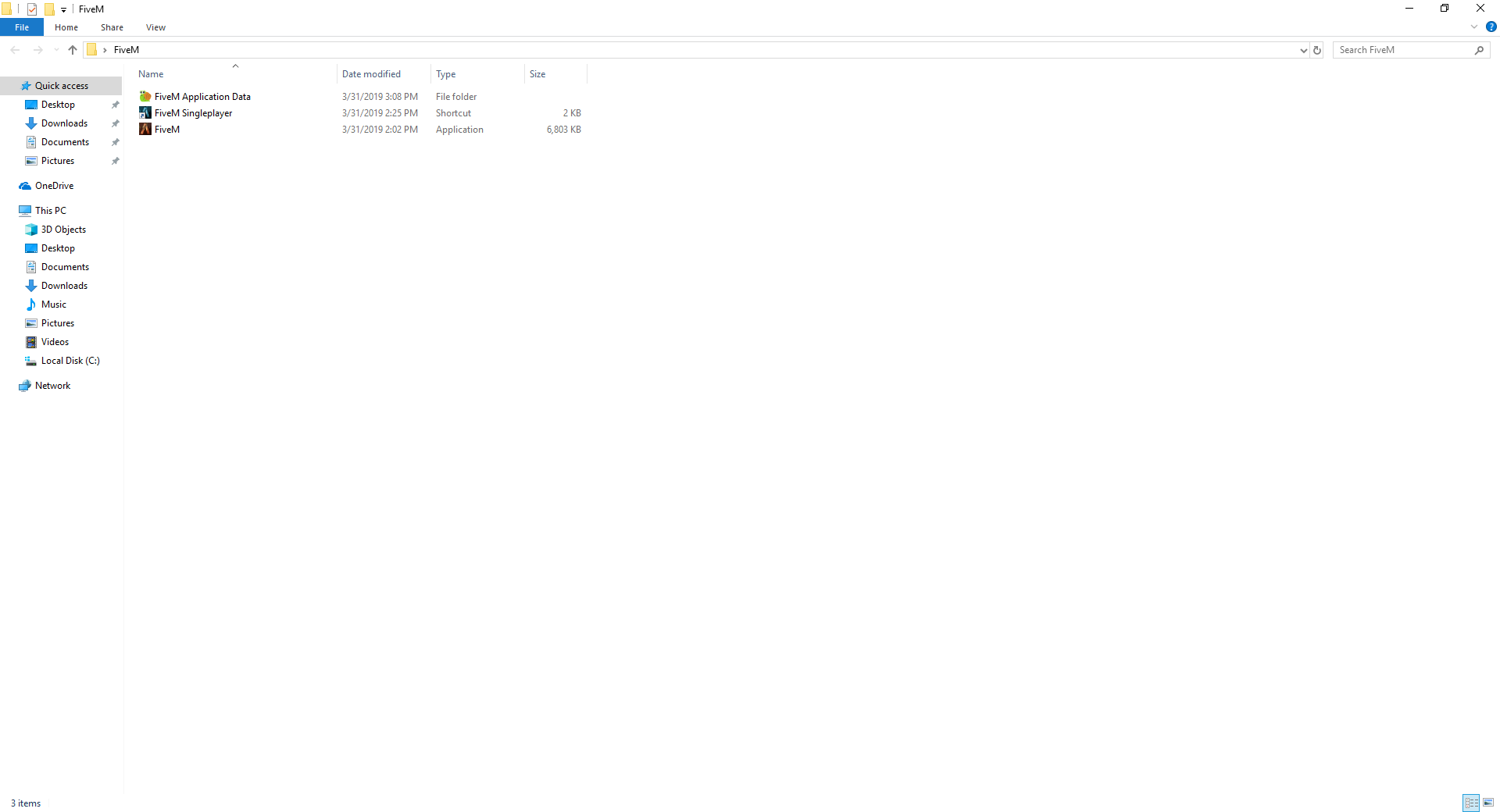The width and height of the screenshot is (1500, 812).
Task: Expand the address bar history dropdown
Action: coord(1303,50)
